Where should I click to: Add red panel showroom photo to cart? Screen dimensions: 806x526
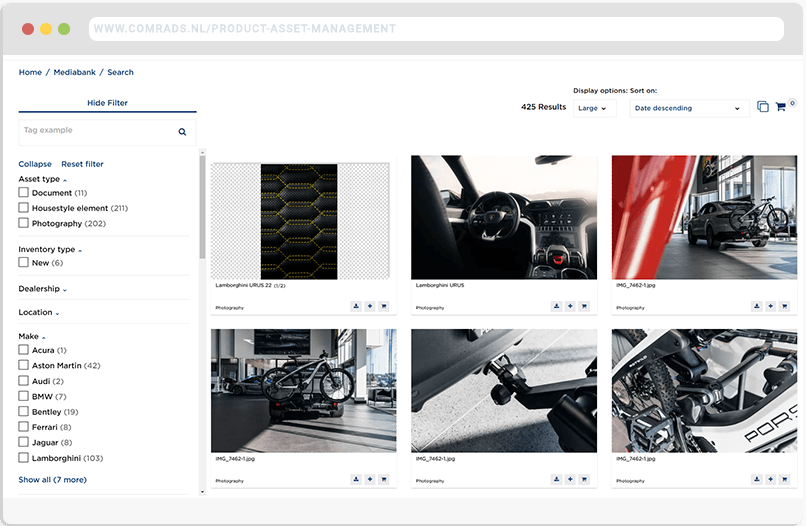[784, 306]
